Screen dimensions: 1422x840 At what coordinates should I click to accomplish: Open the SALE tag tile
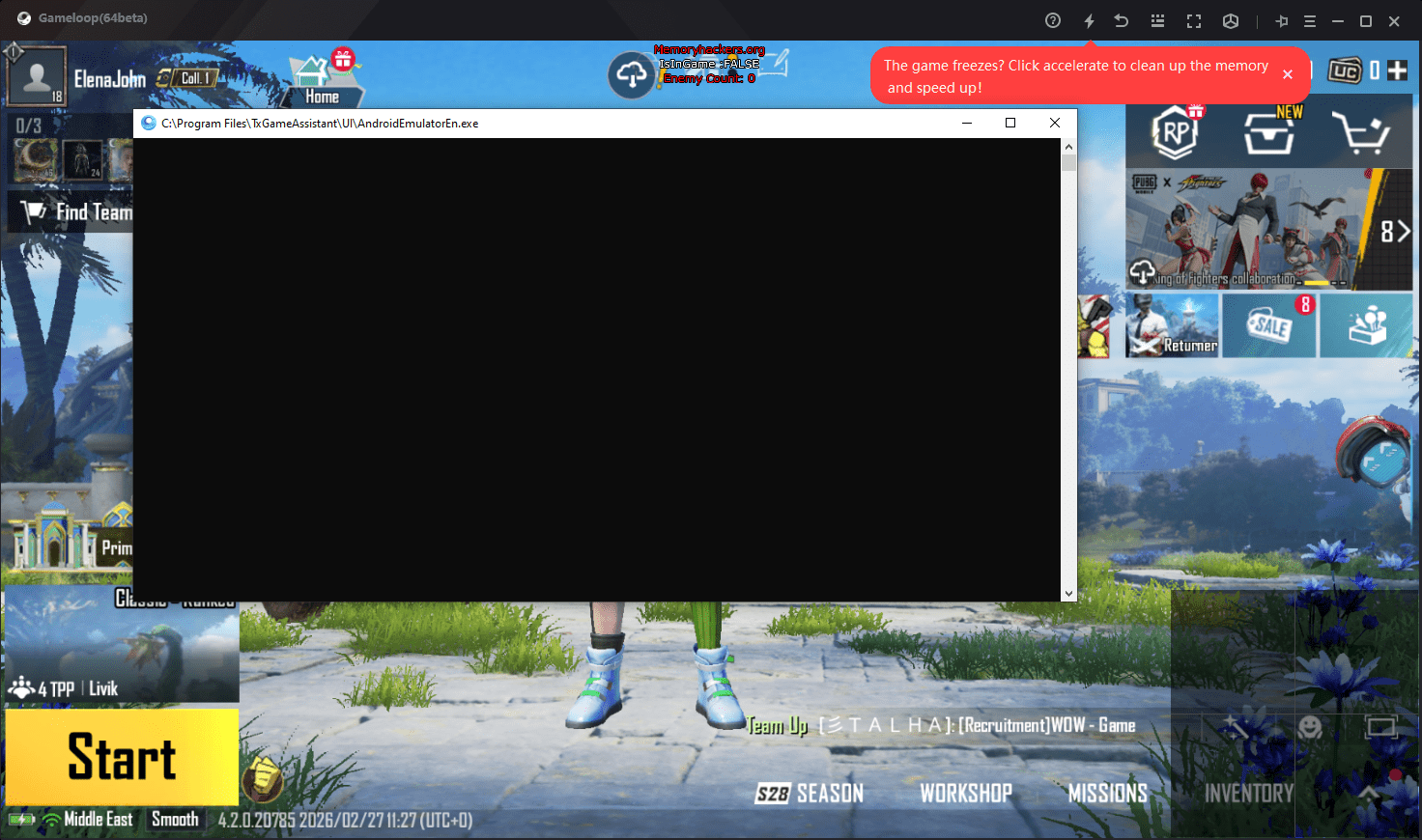click(x=1269, y=326)
